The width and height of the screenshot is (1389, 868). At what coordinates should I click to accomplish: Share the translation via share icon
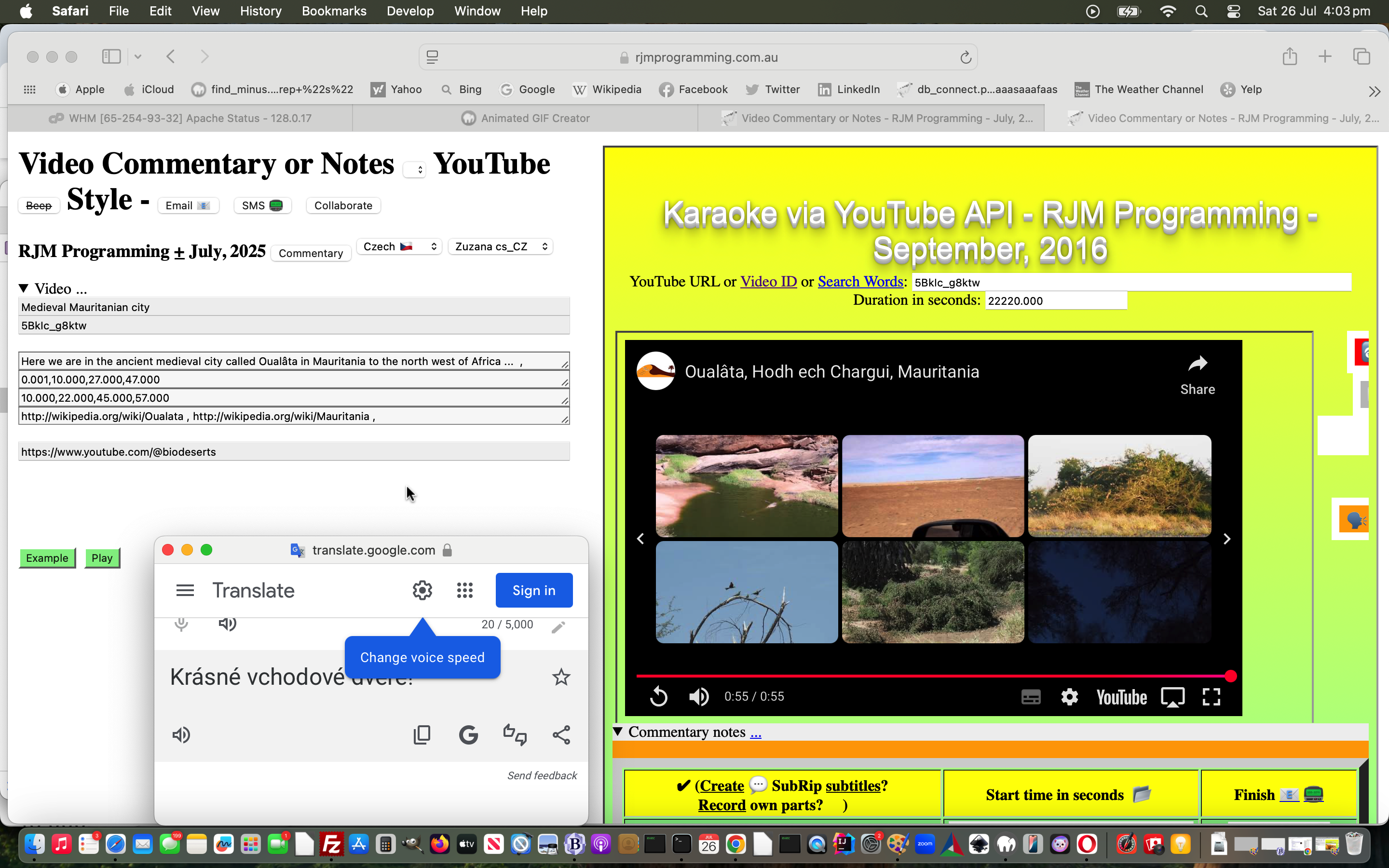click(x=561, y=735)
